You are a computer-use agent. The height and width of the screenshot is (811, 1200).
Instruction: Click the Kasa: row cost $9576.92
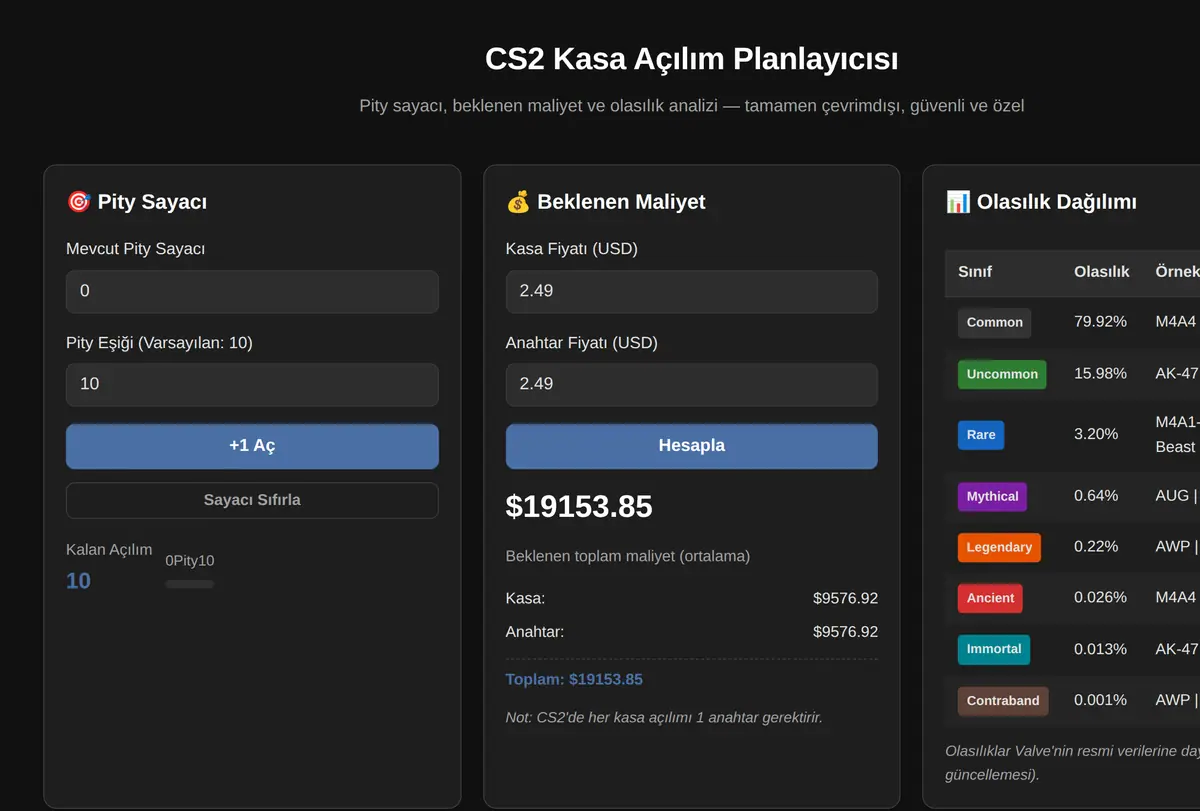pos(845,599)
